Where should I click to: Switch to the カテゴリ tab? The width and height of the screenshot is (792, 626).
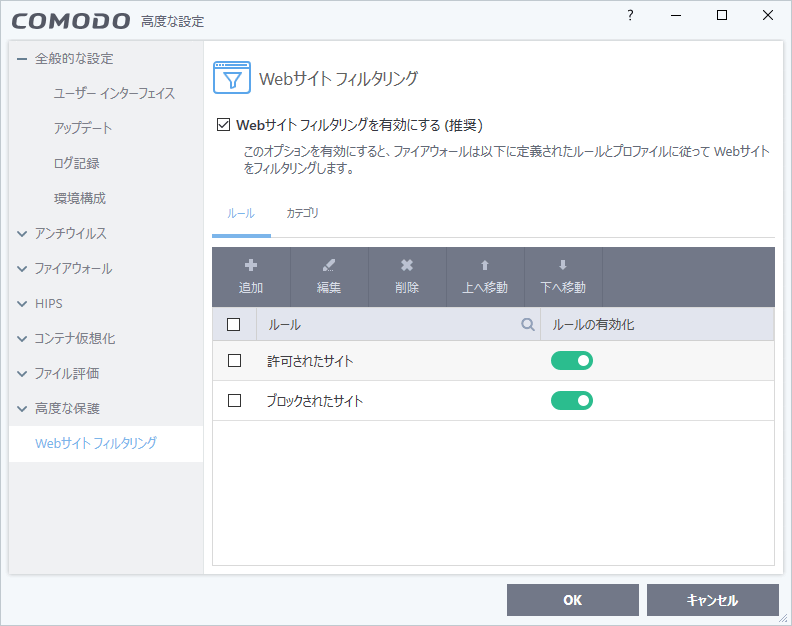302,214
